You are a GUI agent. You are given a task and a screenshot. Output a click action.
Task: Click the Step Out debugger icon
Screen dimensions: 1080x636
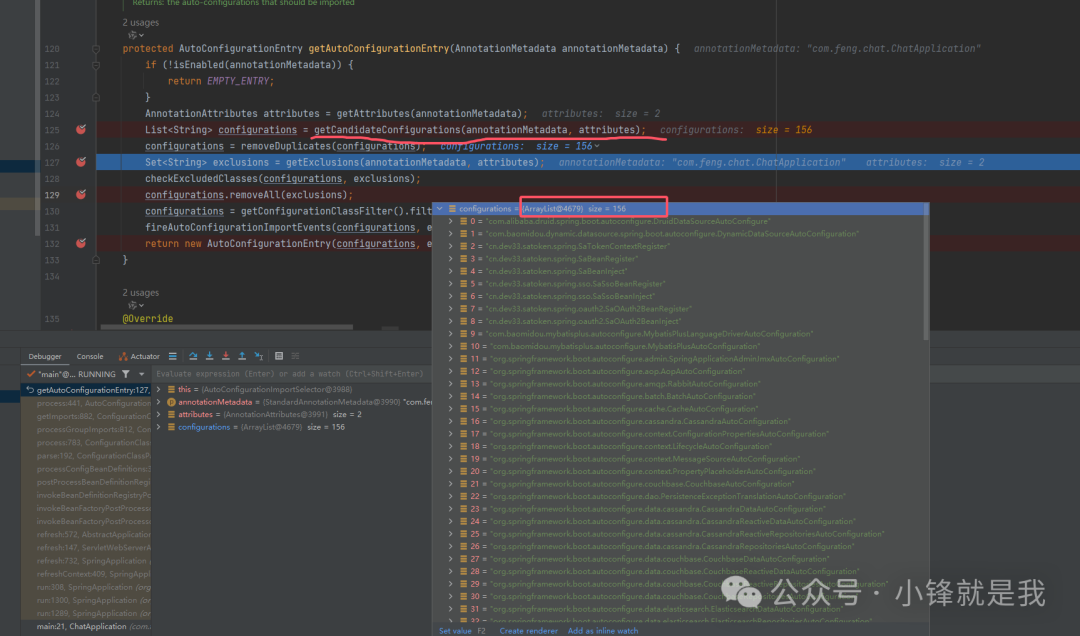pos(242,356)
